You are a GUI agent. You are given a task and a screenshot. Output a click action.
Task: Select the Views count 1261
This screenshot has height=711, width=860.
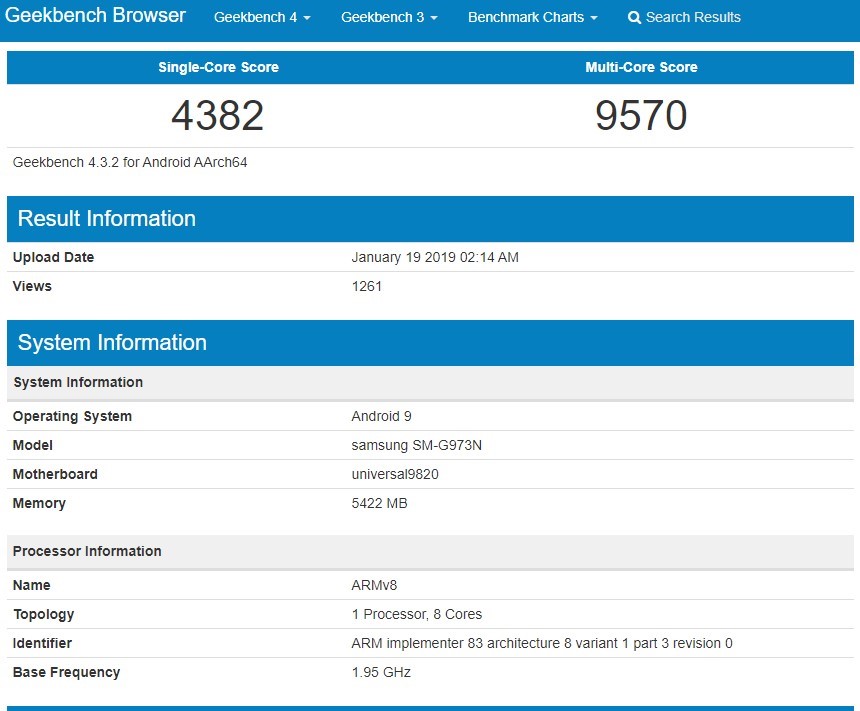coord(366,286)
